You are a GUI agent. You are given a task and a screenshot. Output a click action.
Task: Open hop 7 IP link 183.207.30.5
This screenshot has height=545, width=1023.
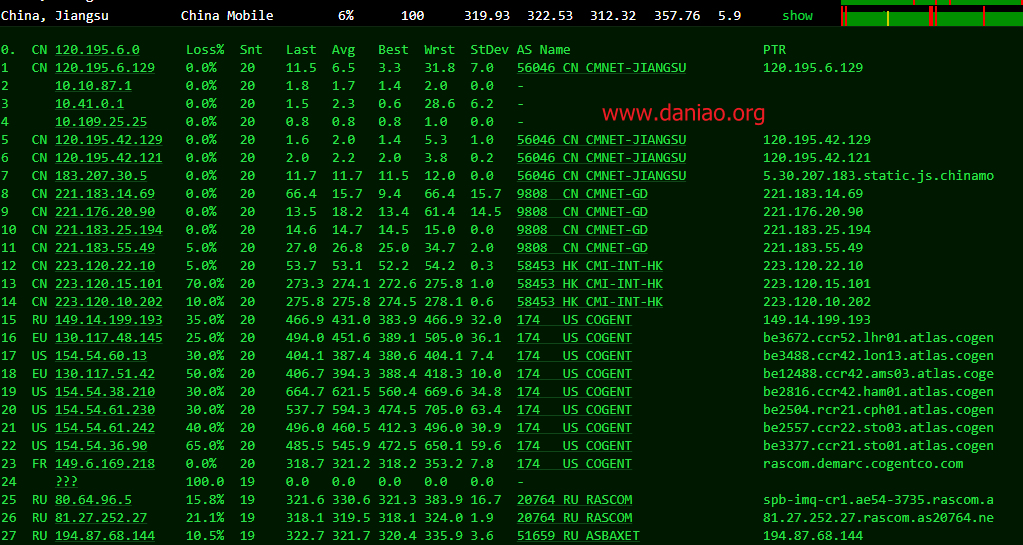click(x=101, y=176)
